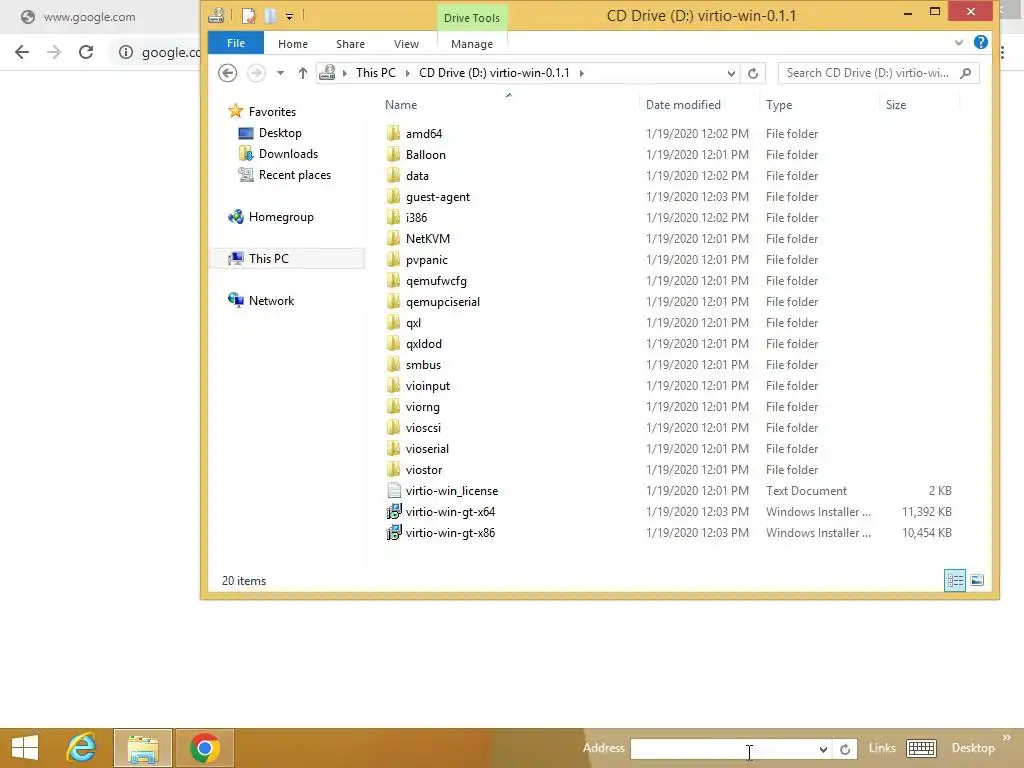Open the File menu tab

point(236,43)
